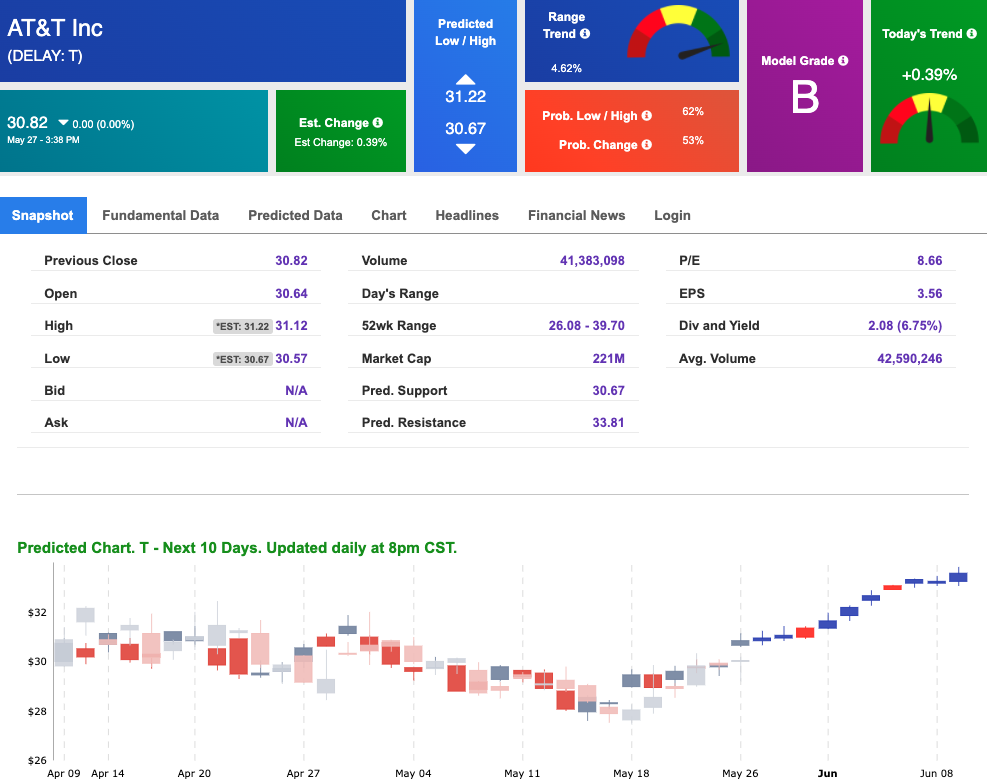Click the *EST: 30.67 low badge

click(x=243, y=359)
